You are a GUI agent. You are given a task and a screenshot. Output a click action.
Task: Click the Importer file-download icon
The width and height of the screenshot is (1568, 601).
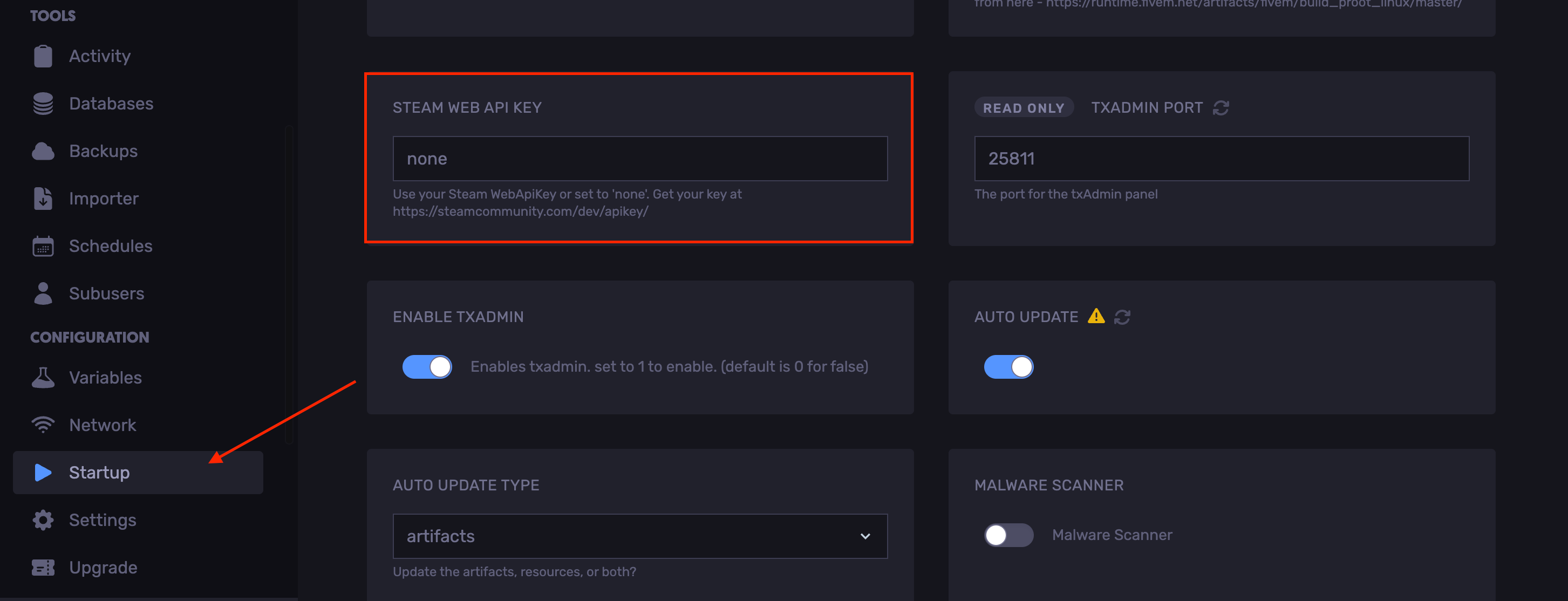[43, 199]
